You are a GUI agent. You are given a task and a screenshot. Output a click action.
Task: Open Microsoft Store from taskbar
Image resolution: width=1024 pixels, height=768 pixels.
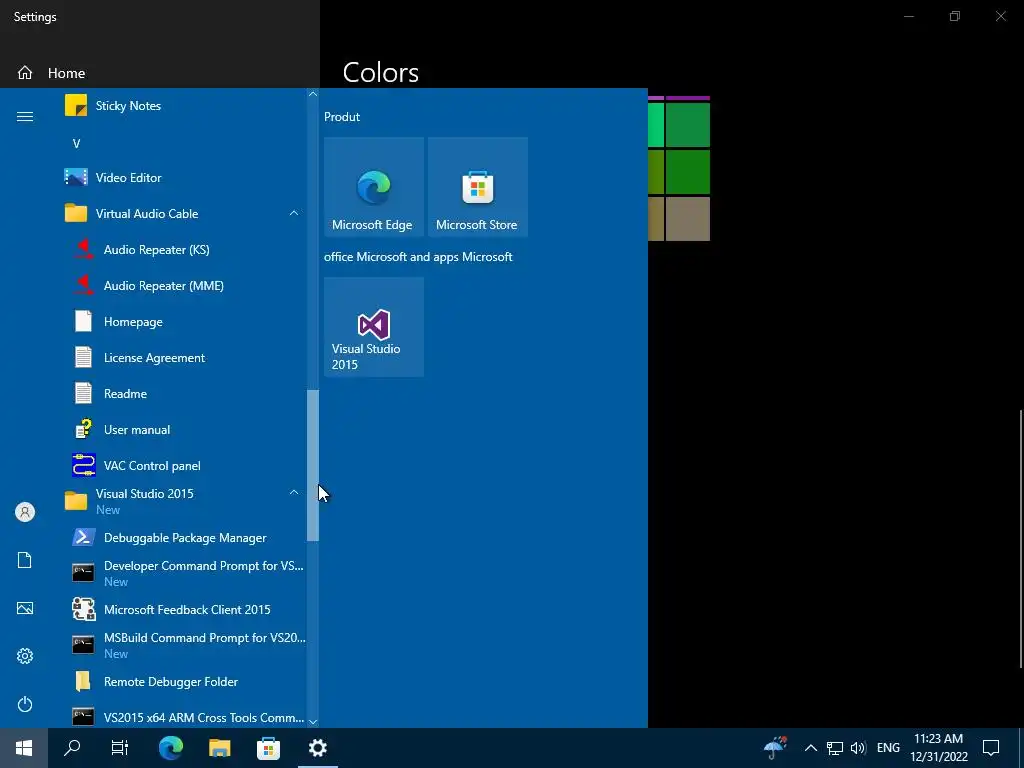(x=268, y=748)
